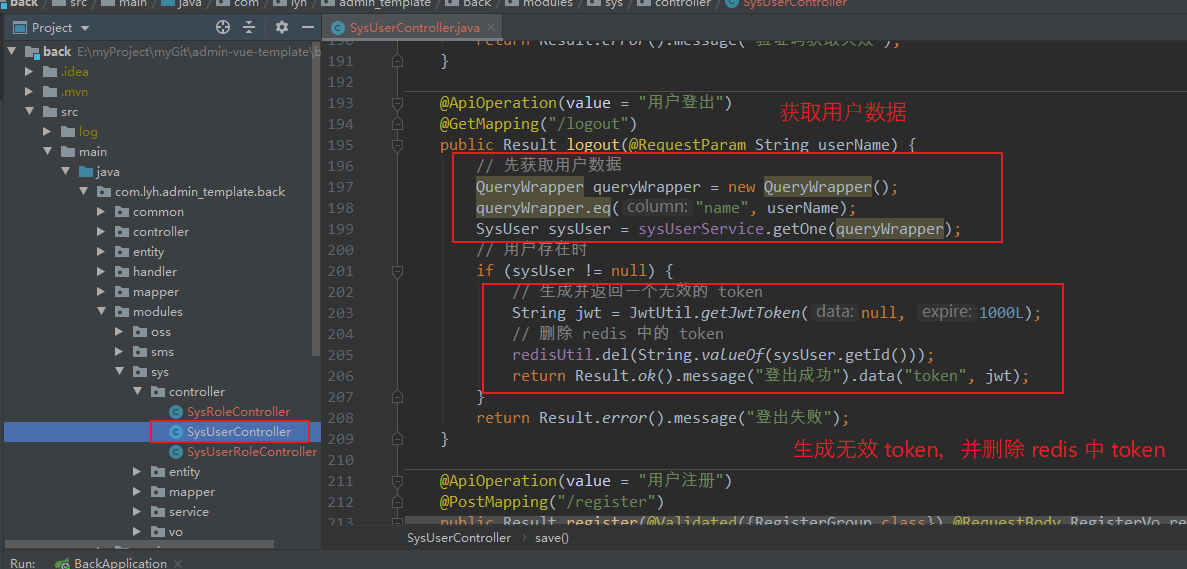This screenshot has width=1187, height=569.
Task: Fold the if block at line 201
Action: point(397,271)
